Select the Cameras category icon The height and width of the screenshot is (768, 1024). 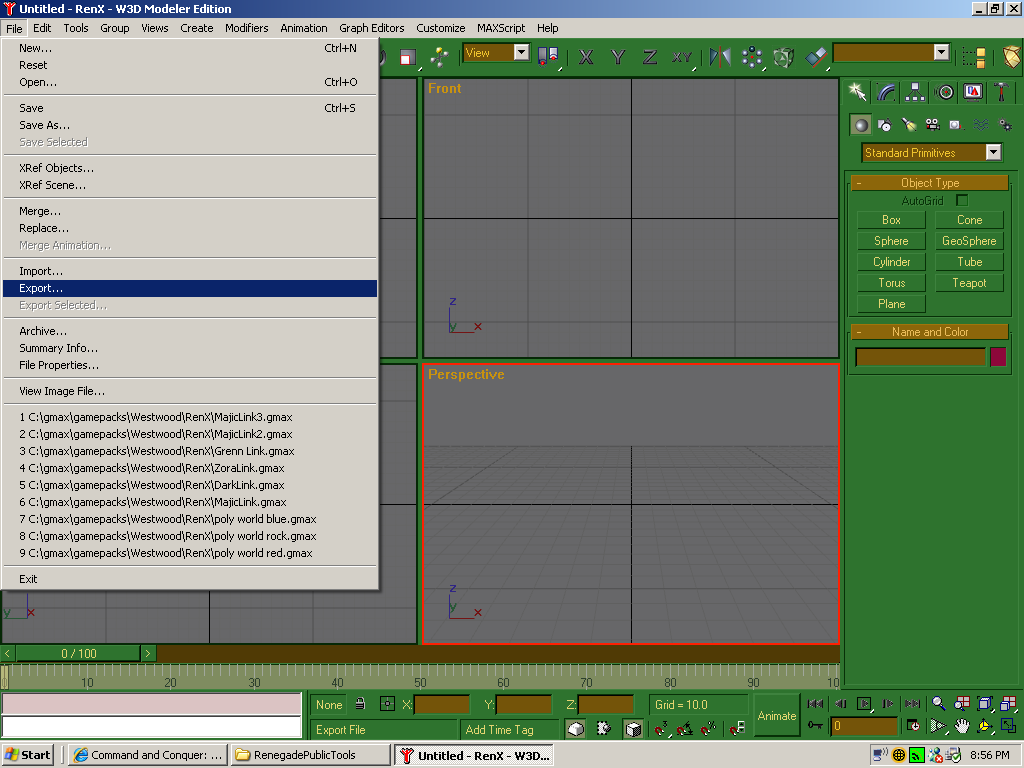click(x=932, y=125)
